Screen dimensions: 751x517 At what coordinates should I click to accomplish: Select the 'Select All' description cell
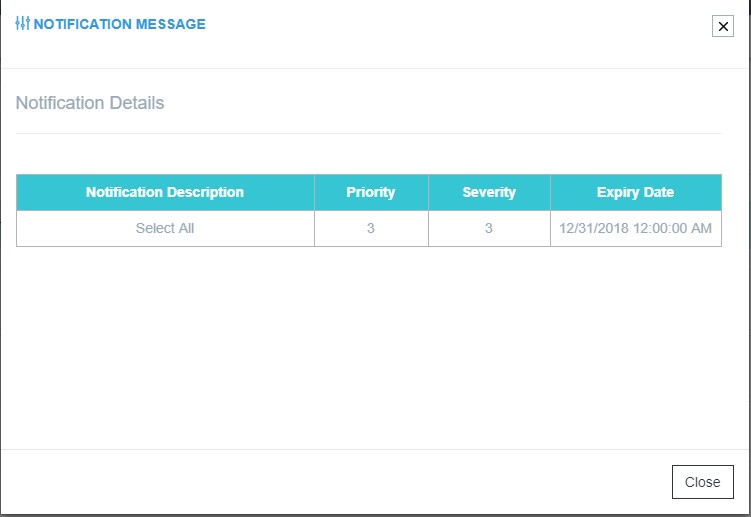(x=165, y=228)
